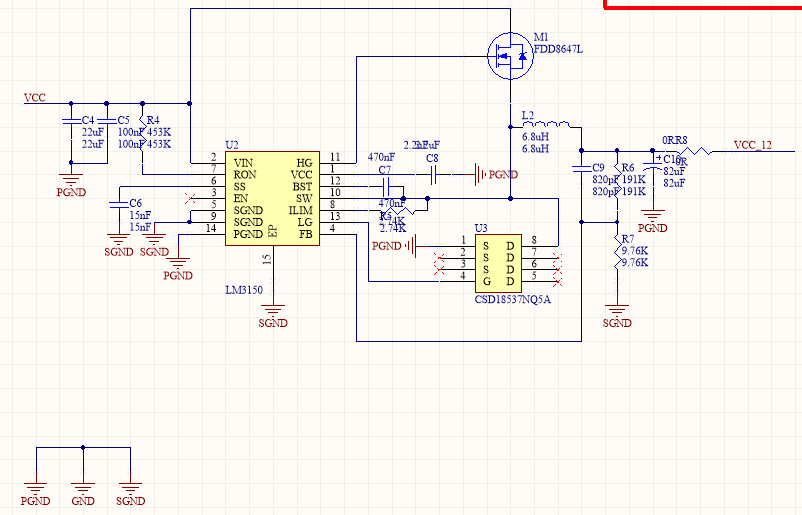Click the PGND ground symbol from pin 14
This screenshot has width=802, height=515.
click(178, 263)
